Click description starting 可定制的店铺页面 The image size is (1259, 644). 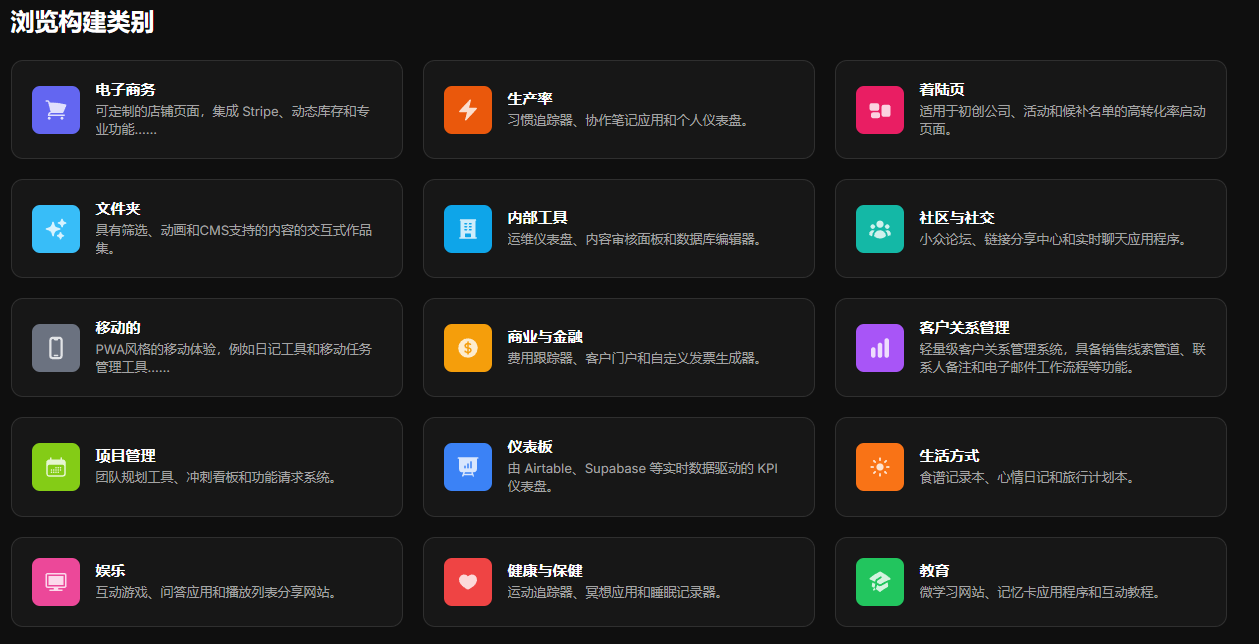pos(232,120)
